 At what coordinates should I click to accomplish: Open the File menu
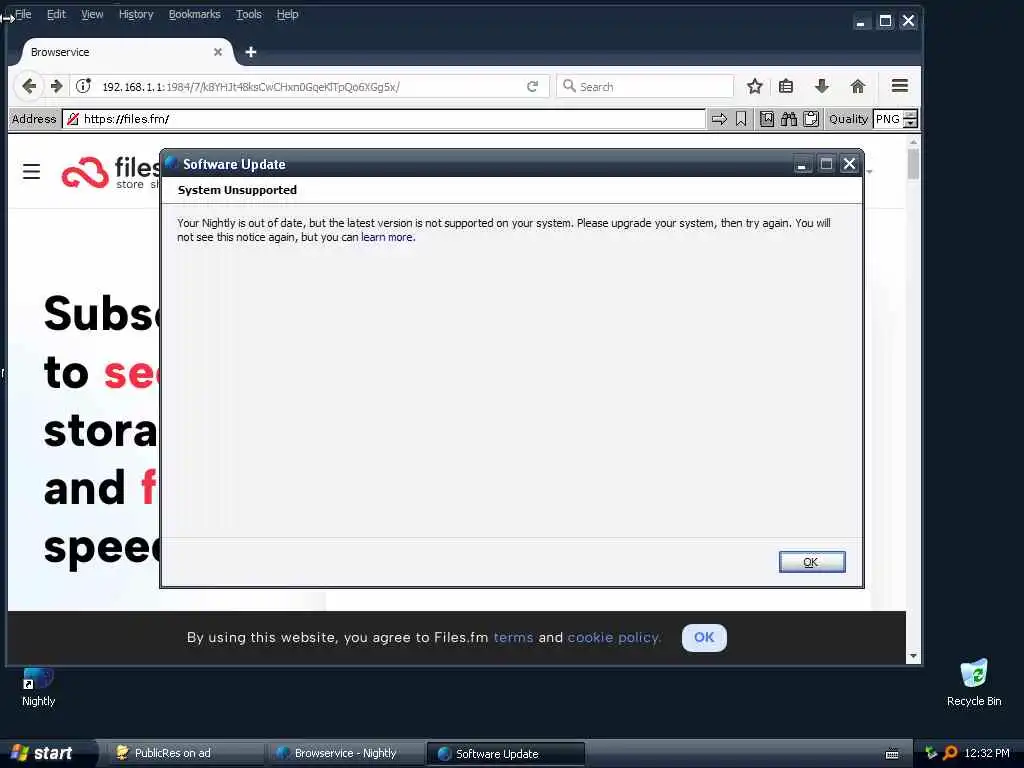(23, 14)
